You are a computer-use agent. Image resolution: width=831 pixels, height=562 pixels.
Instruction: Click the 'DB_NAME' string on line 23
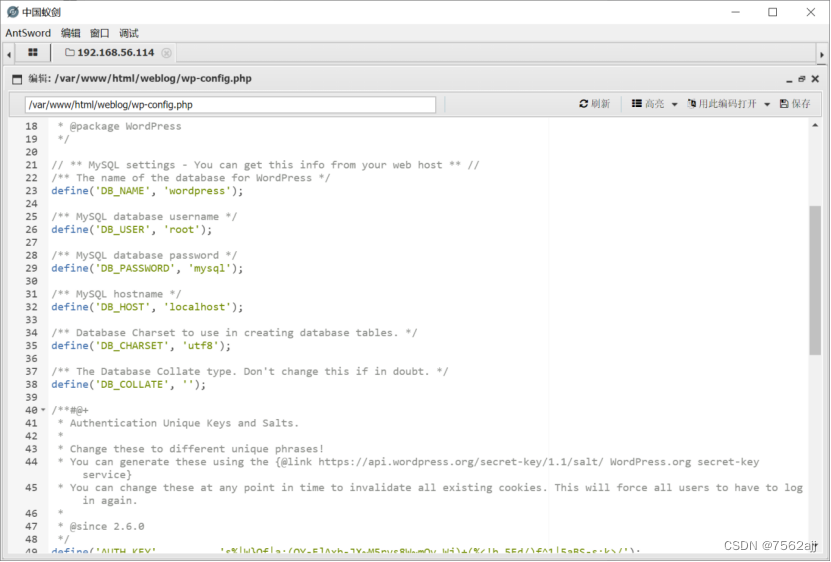[122, 190]
